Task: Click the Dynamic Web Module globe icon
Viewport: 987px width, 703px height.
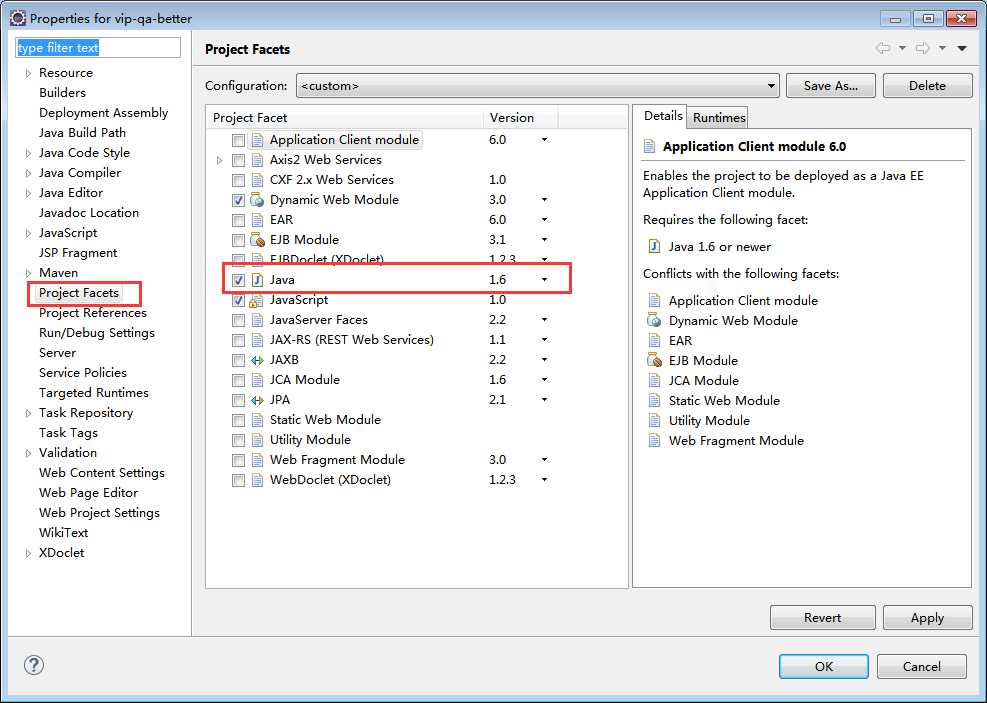Action: point(257,200)
